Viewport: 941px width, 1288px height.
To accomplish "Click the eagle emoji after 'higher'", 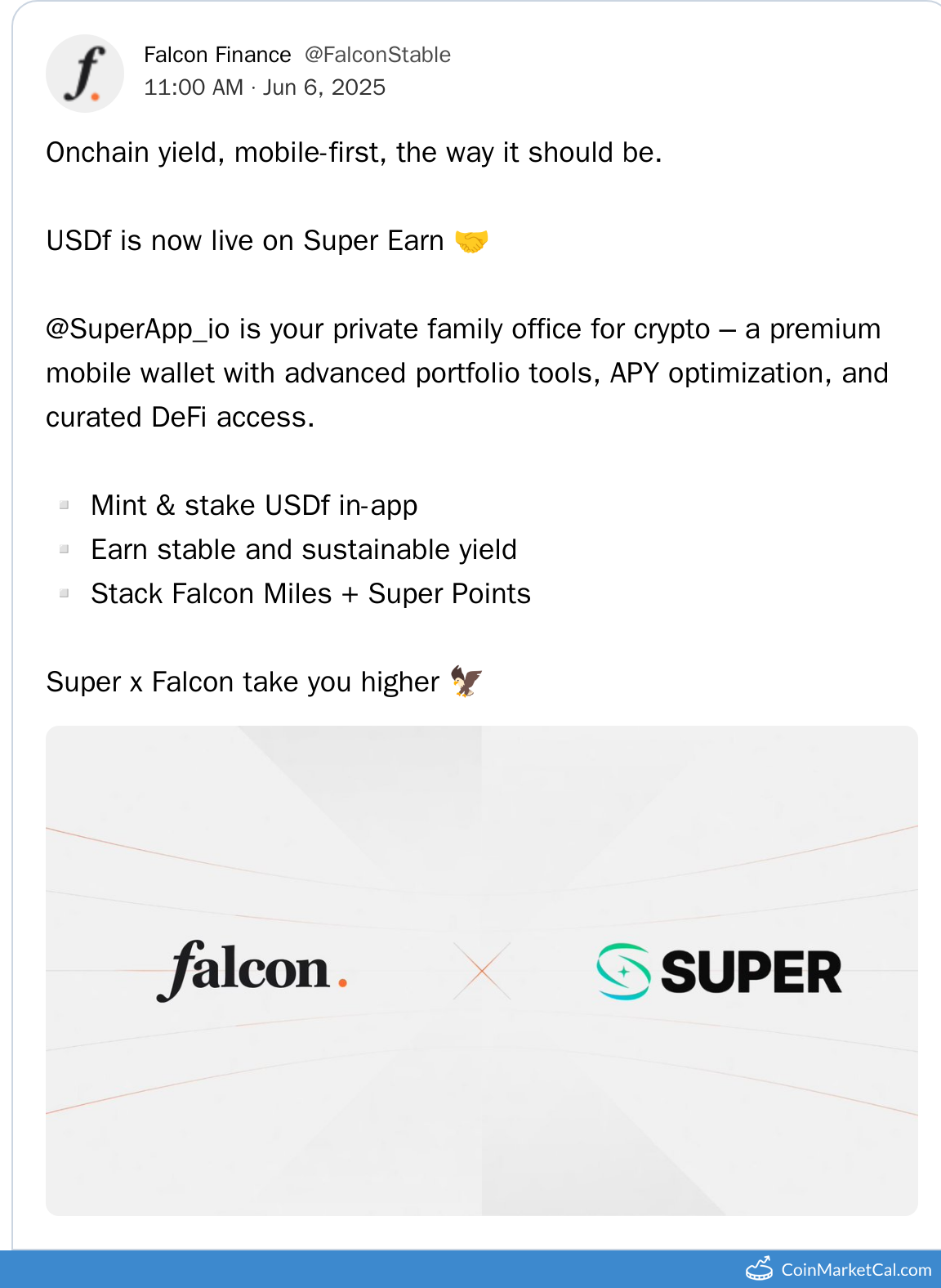I will (x=466, y=681).
